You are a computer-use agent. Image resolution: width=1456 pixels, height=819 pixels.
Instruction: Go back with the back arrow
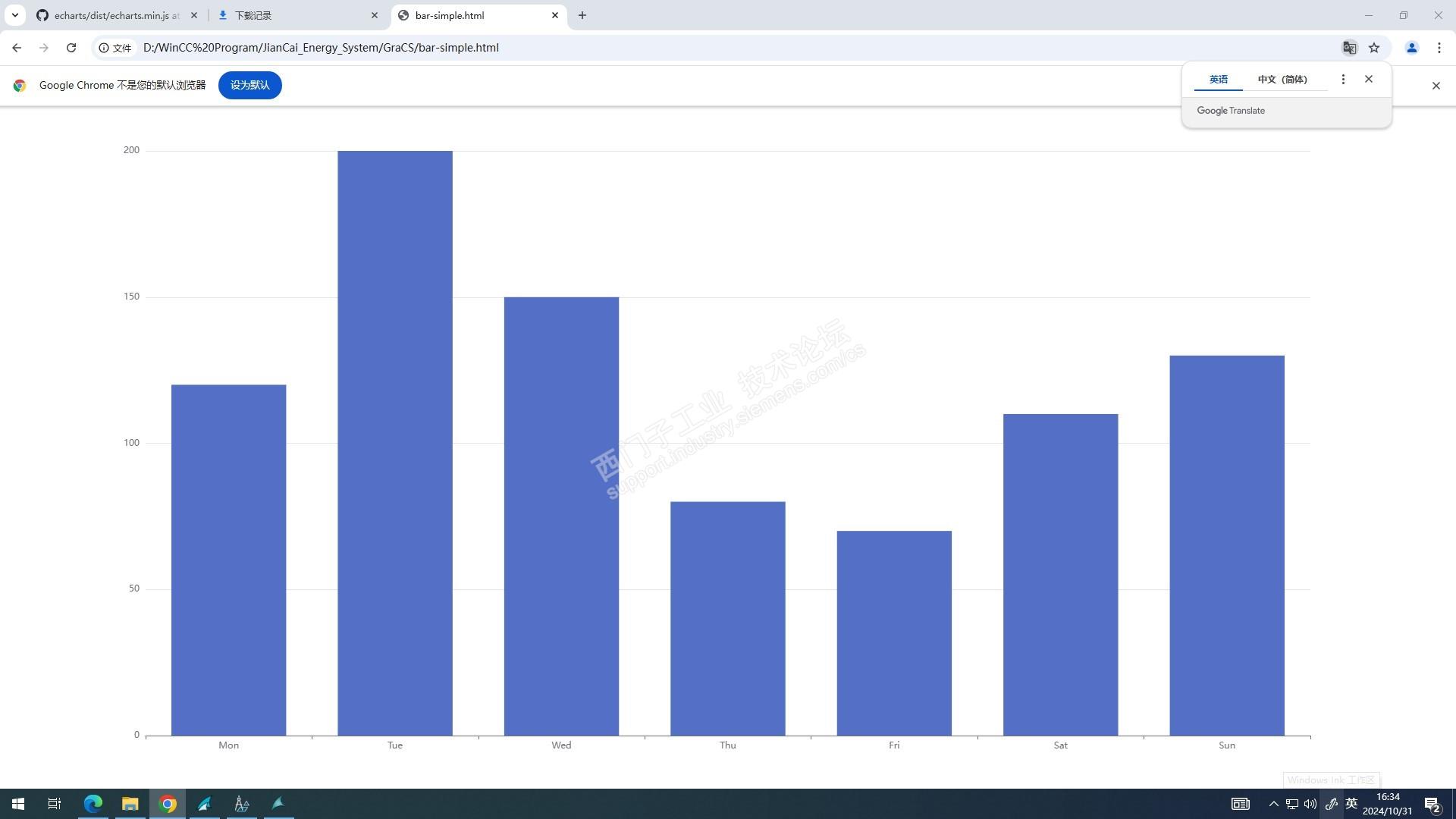[17, 48]
